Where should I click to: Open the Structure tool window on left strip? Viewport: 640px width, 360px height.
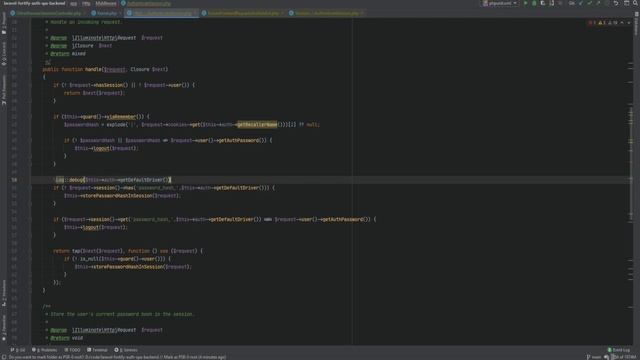4,293
